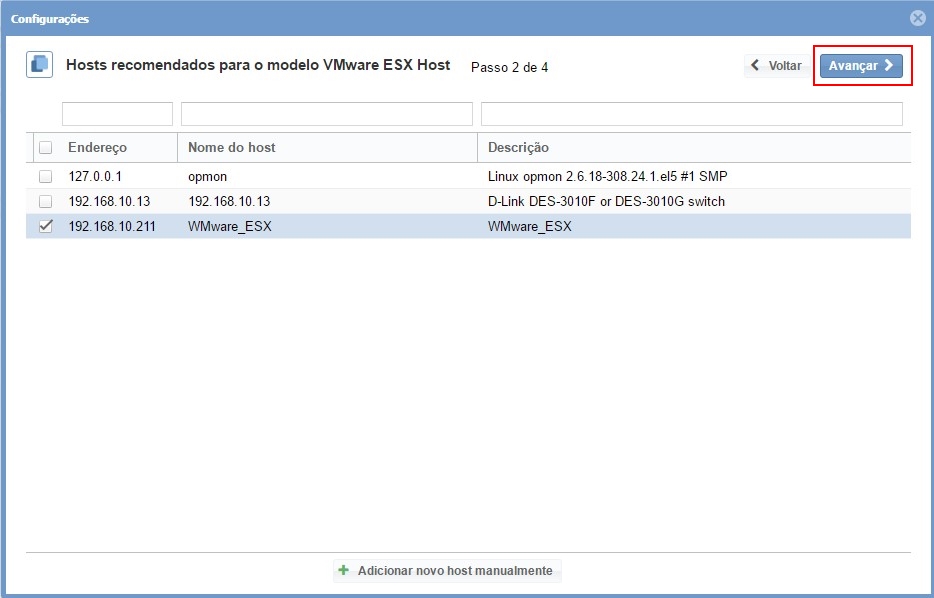
Task: Go back with the Voltar button
Action: [x=777, y=66]
